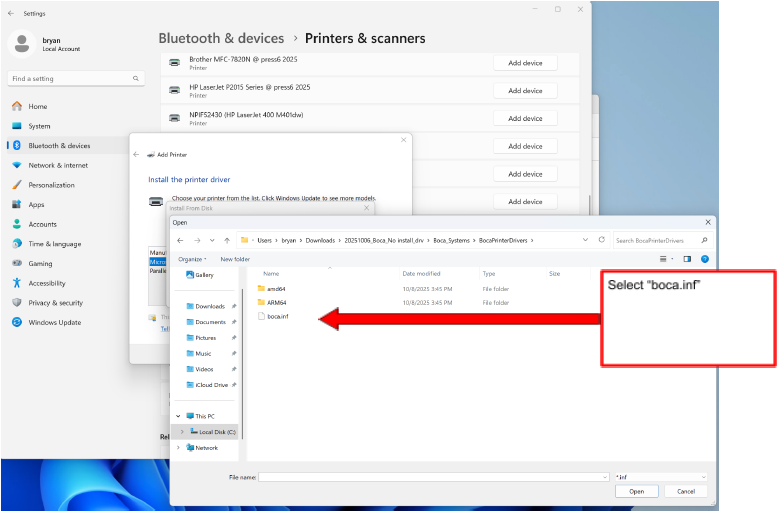Click the Find a setting search box
The height and width of the screenshot is (511, 778).
coord(76,78)
